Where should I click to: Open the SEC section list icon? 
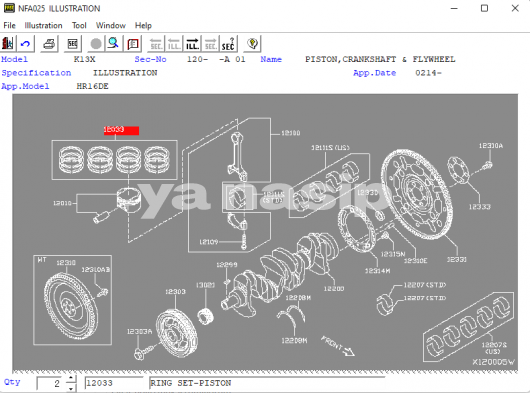72,44
